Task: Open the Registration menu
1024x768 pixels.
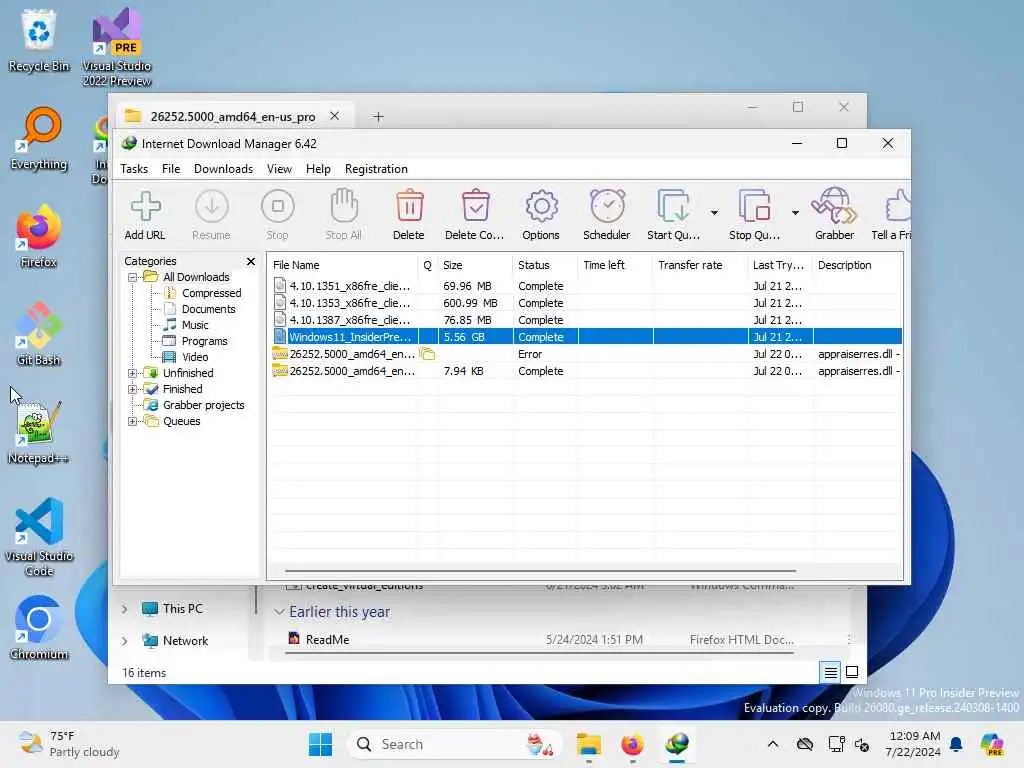Action: 376,169
